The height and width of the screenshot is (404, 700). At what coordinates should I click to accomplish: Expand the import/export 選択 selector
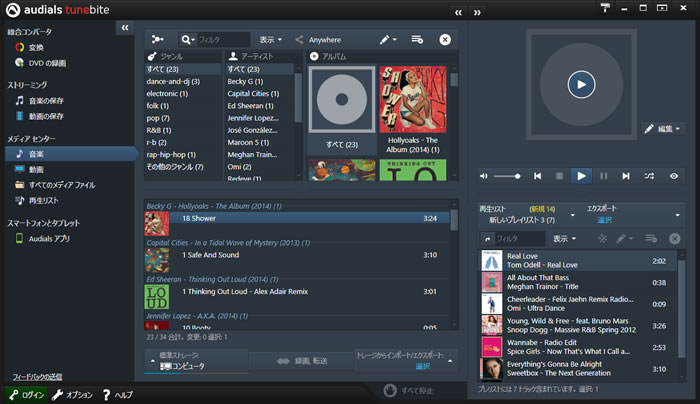click(406, 361)
